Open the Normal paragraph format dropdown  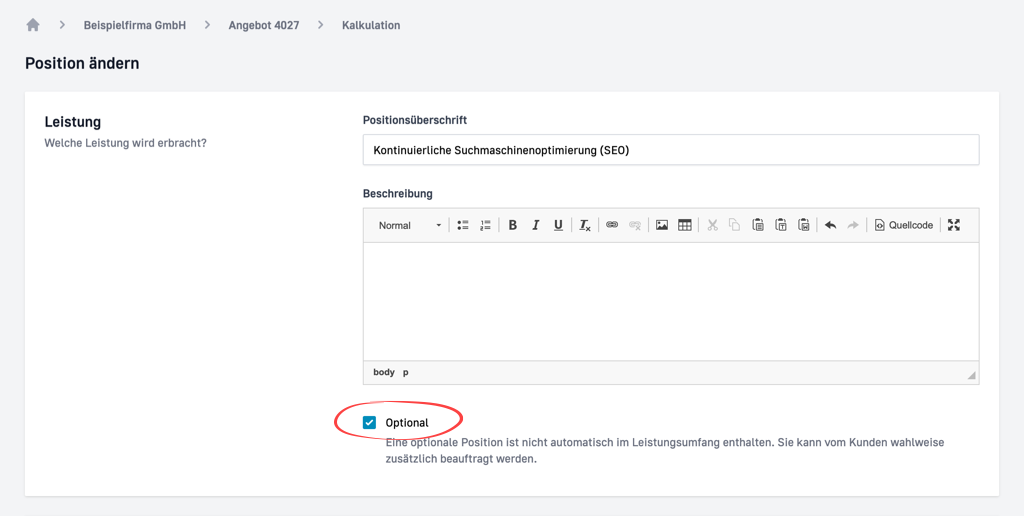[x=409, y=226]
